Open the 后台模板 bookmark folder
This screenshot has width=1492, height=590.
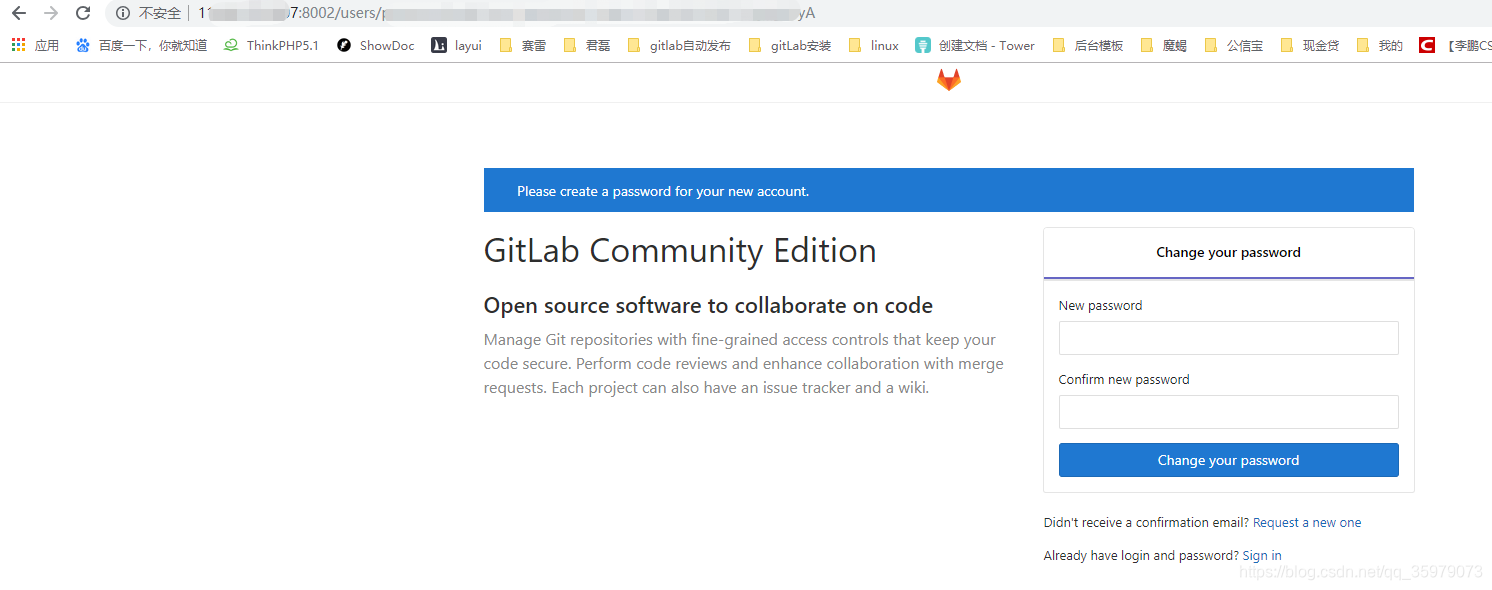coord(1088,45)
